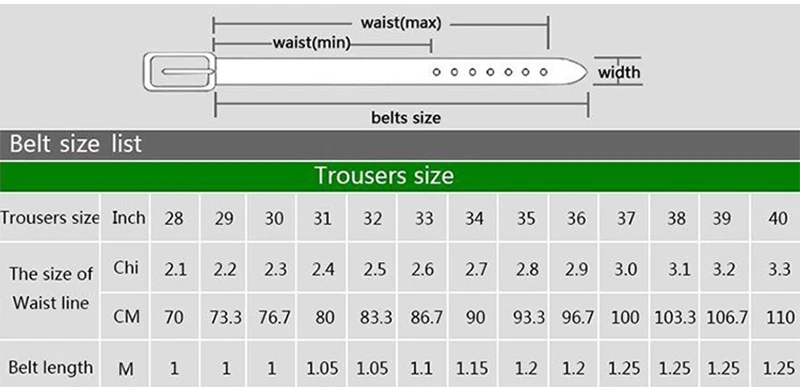Click the 103.3 CM cell
Viewport: 800px width, 387px height.
[676, 317]
